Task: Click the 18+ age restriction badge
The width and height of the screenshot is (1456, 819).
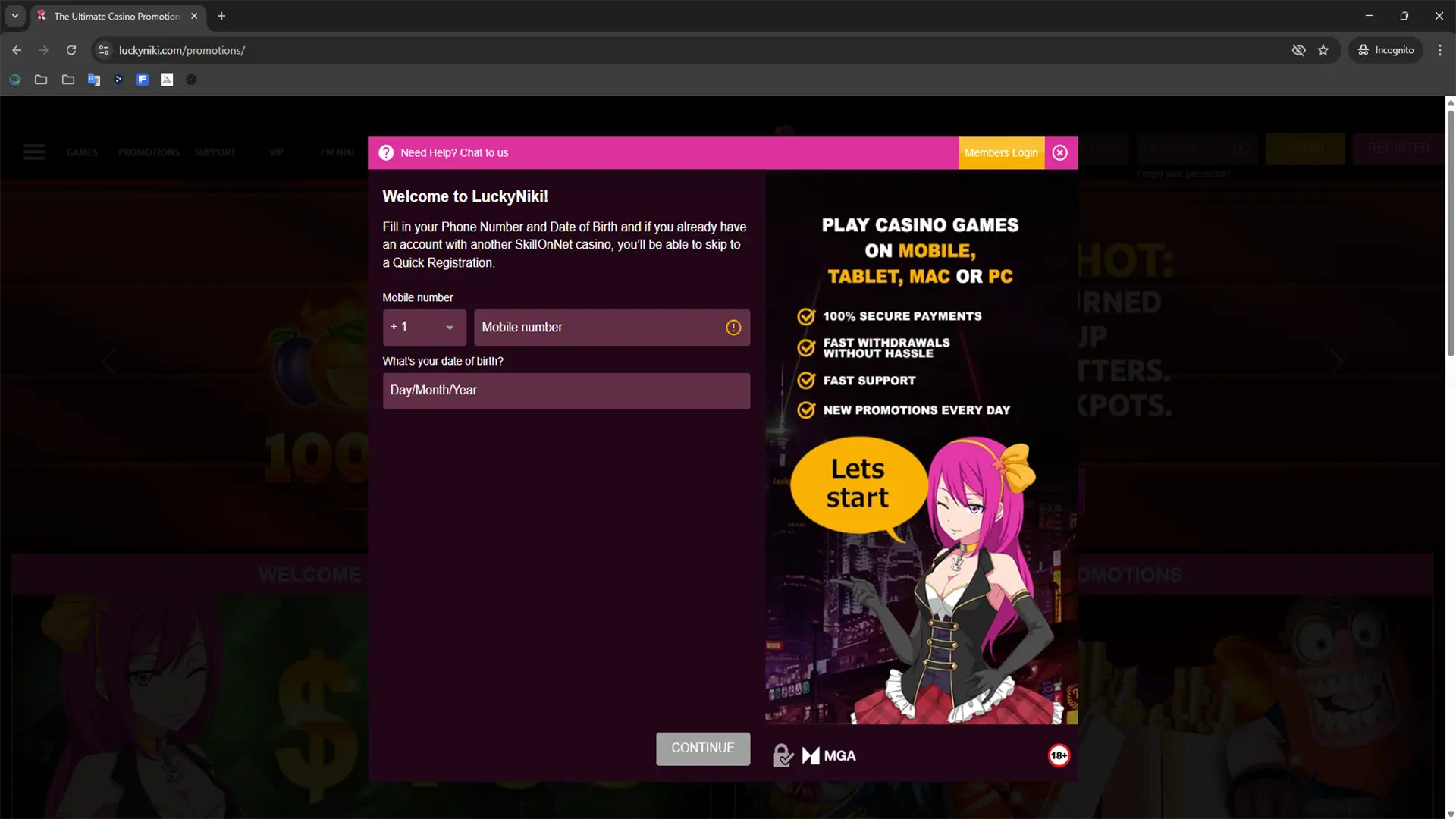Action: point(1059,755)
